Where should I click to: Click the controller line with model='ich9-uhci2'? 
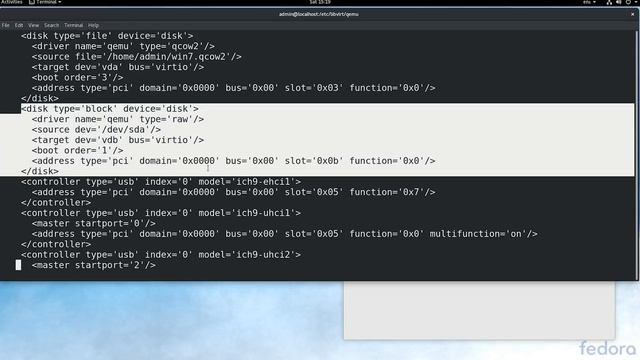point(161,254)
